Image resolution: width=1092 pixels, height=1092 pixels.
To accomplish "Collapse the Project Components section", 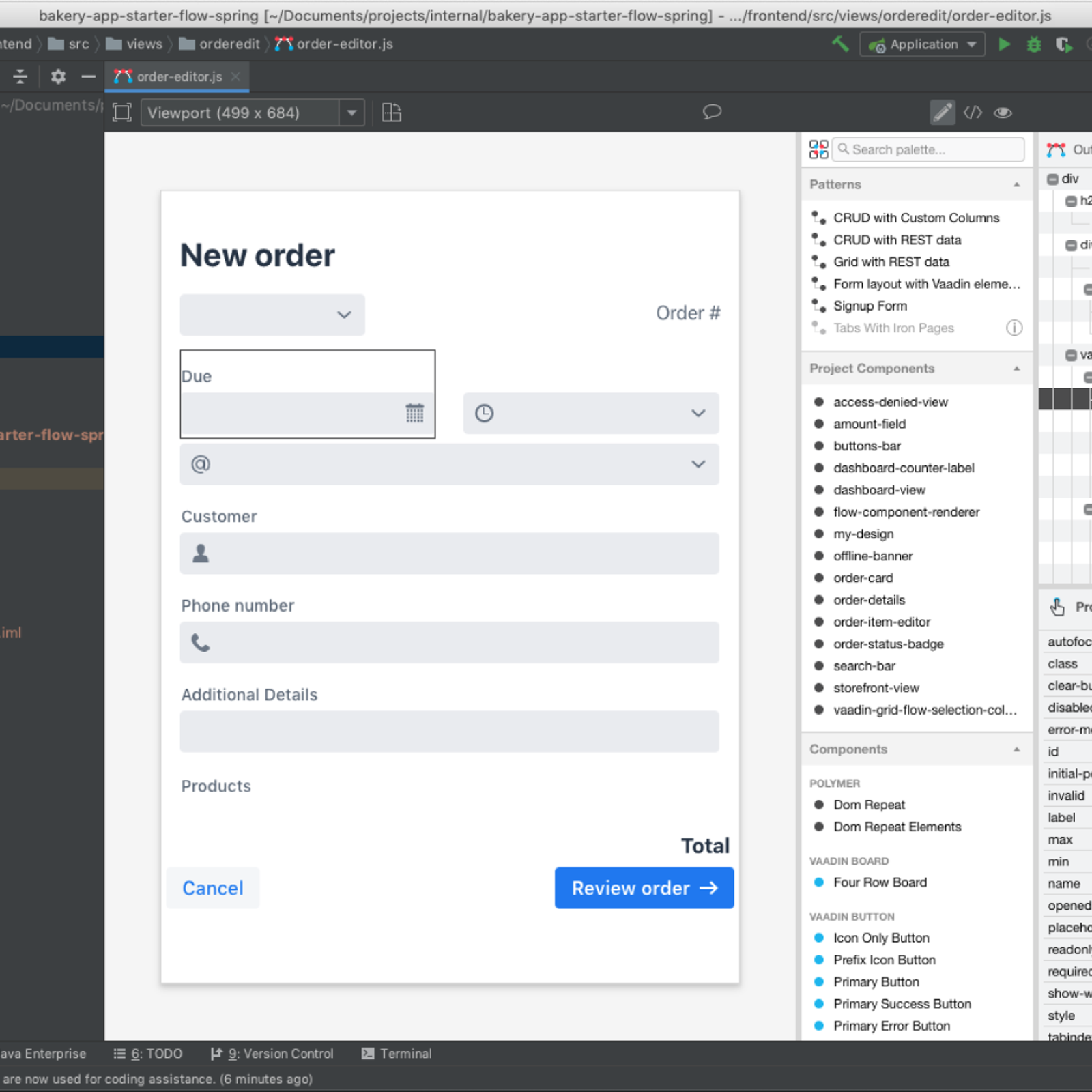I will pos(1016,369).
